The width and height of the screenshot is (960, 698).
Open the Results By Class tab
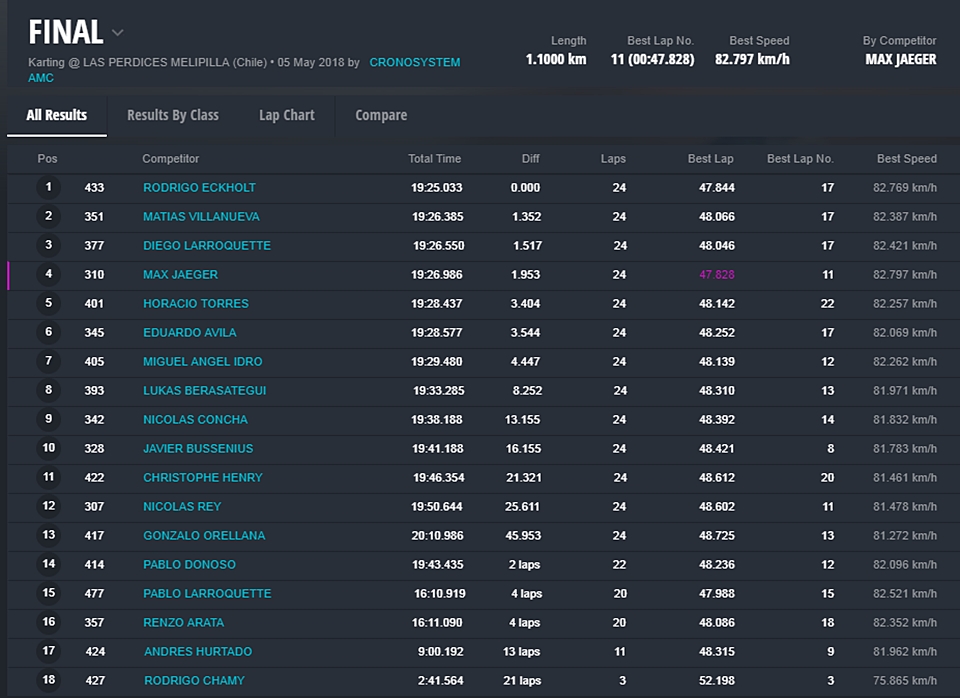172,115
